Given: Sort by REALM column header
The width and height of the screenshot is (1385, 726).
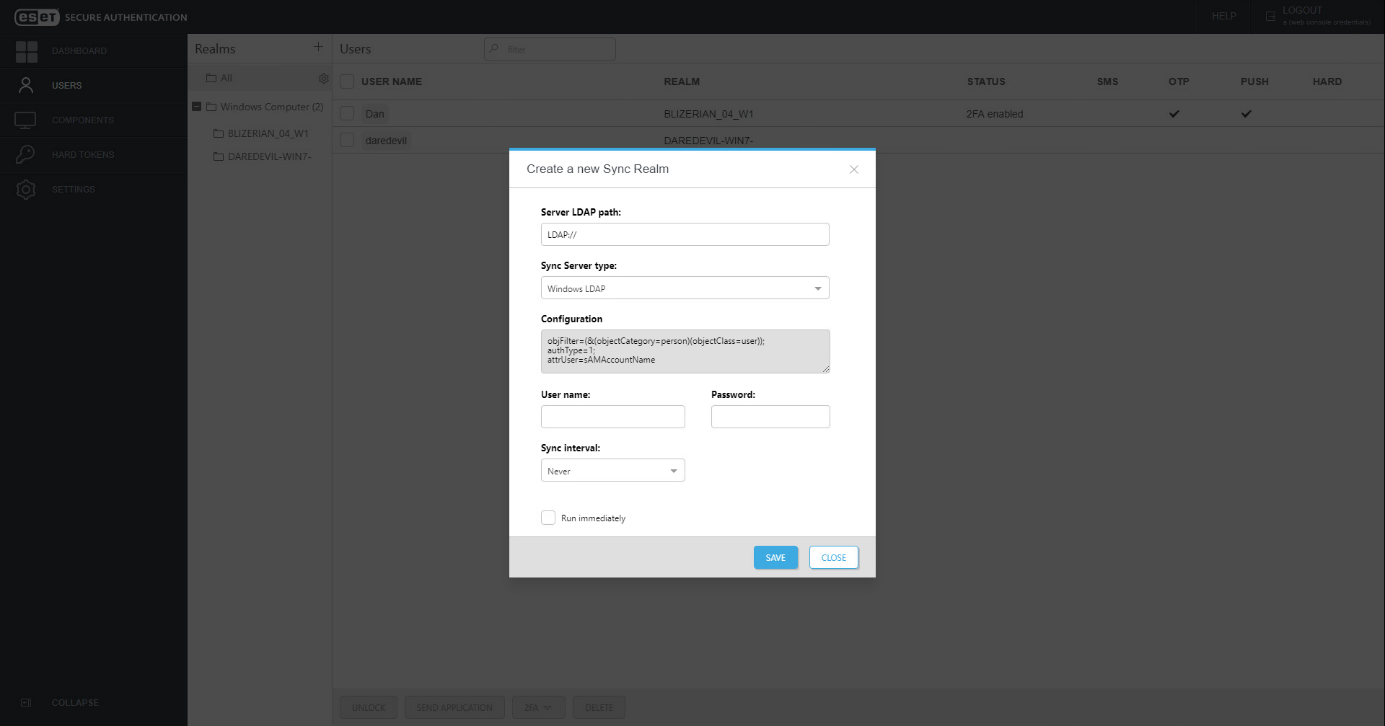Looking at the screenshot, I should 682,81.
